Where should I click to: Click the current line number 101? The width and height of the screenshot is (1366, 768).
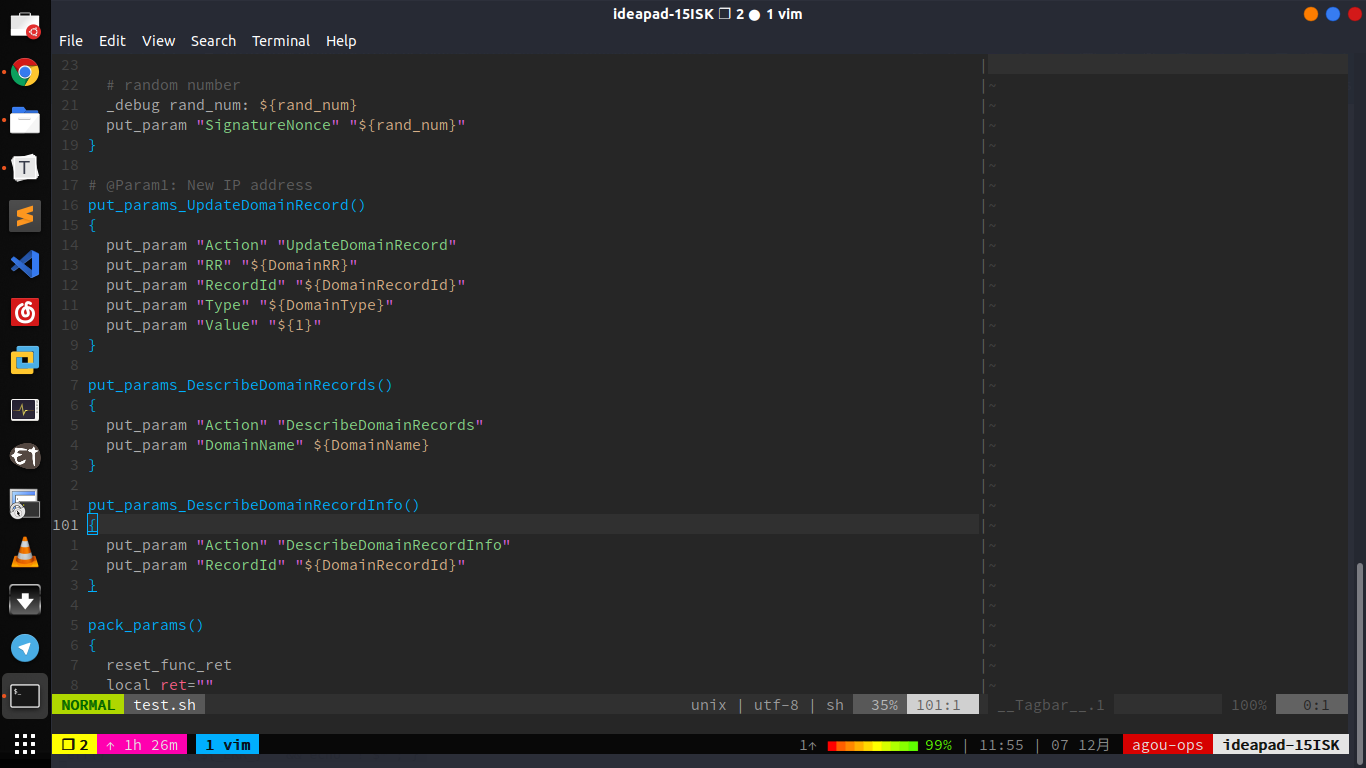coord(65,525)
